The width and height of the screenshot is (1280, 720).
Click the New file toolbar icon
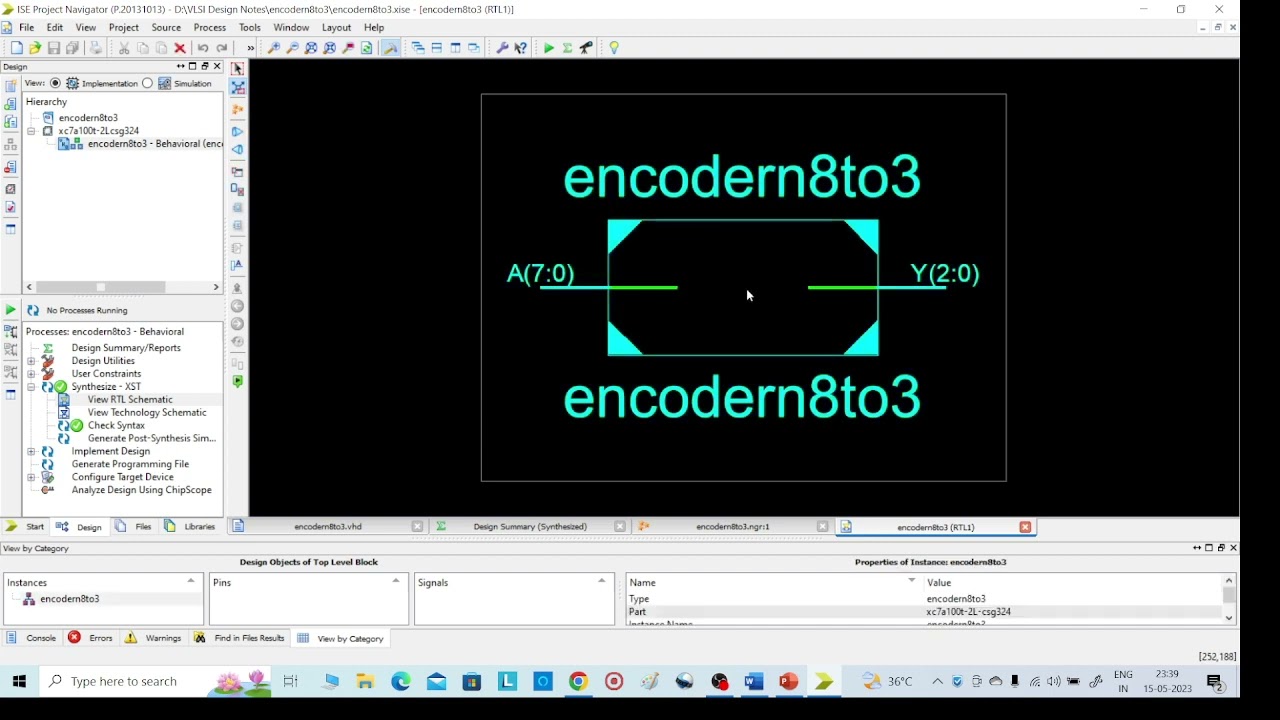[16, 48]
